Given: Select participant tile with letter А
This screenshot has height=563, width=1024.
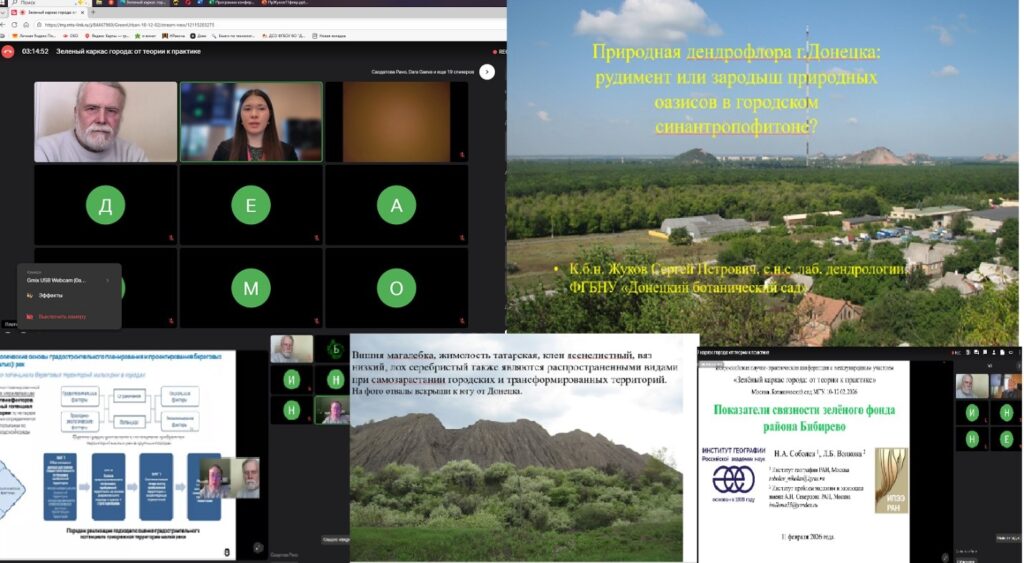Looking at the screenshot, I should click(396, 205).
